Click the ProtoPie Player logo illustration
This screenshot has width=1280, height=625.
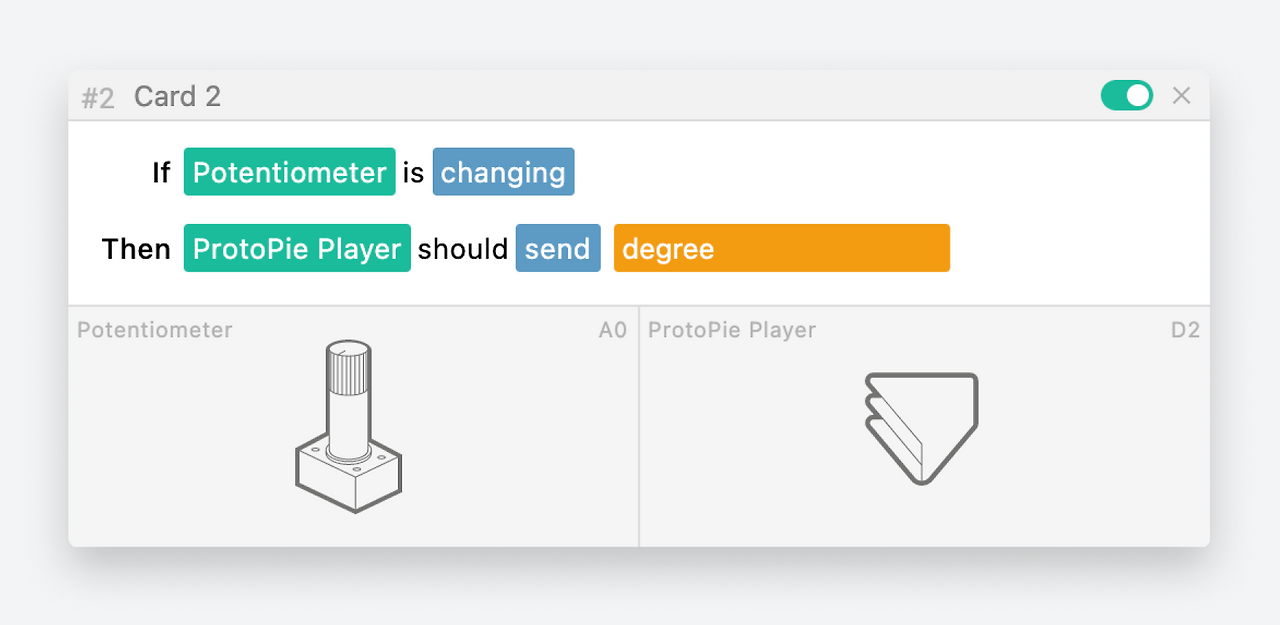(921, 429)
